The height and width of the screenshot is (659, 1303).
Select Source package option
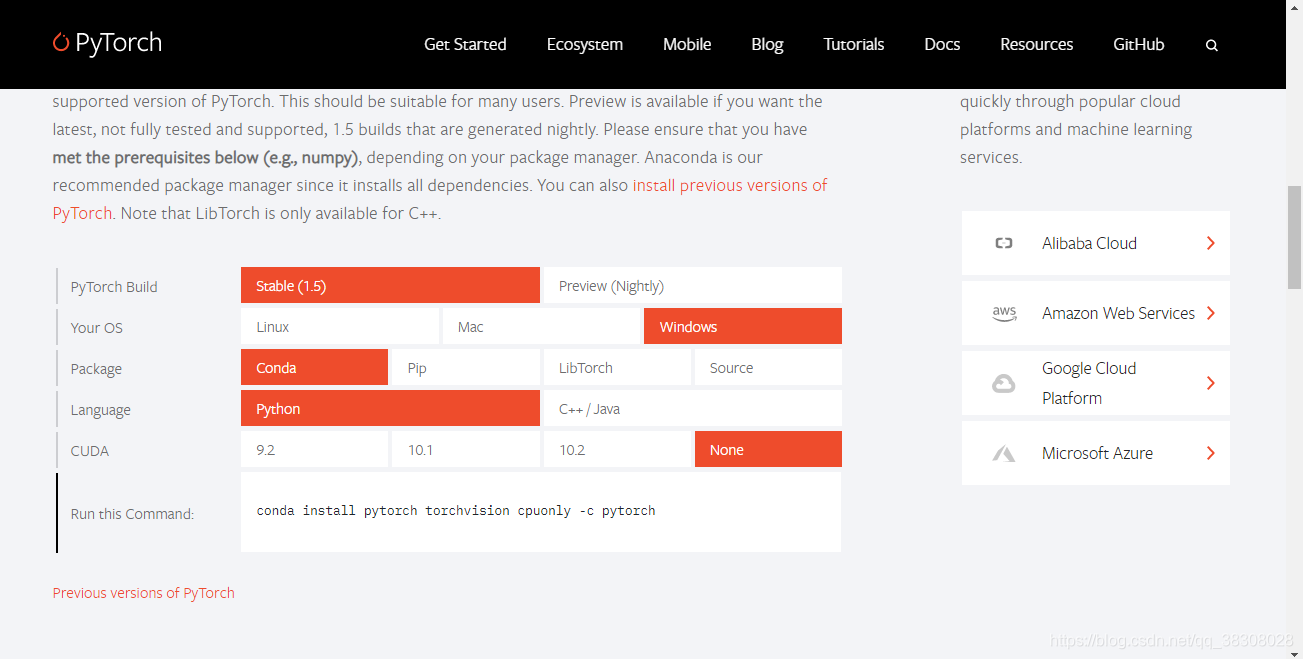pyautogui.click(x=768, y=367)
